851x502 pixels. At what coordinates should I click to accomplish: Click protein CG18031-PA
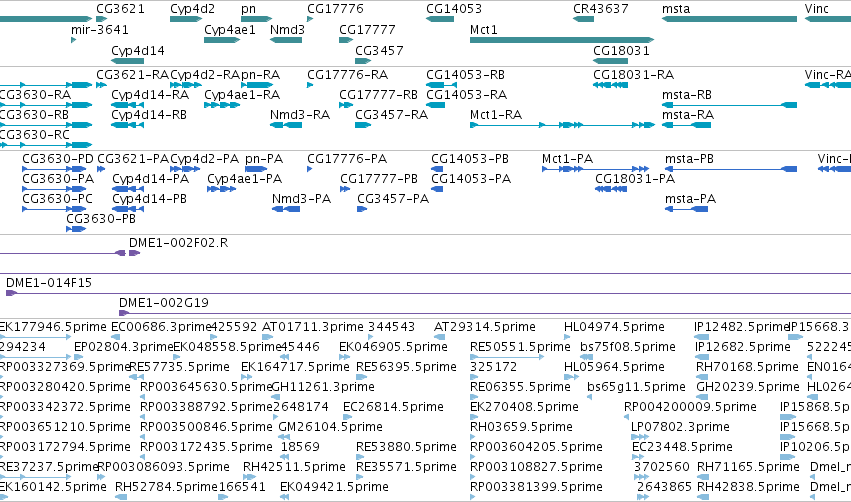point(635,179)
